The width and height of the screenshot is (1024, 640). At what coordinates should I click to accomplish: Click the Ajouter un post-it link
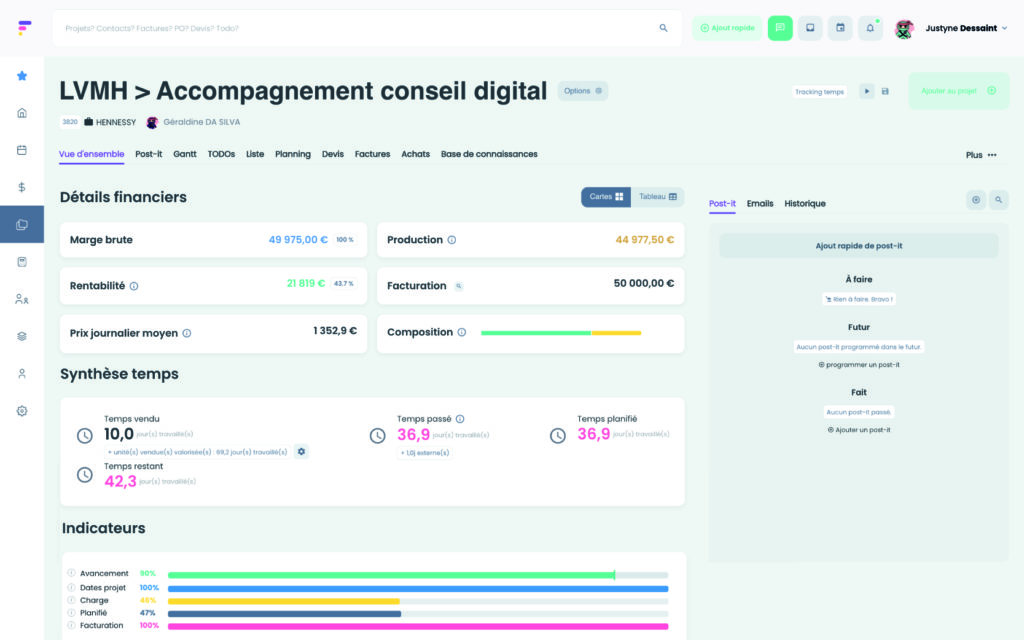859,430
